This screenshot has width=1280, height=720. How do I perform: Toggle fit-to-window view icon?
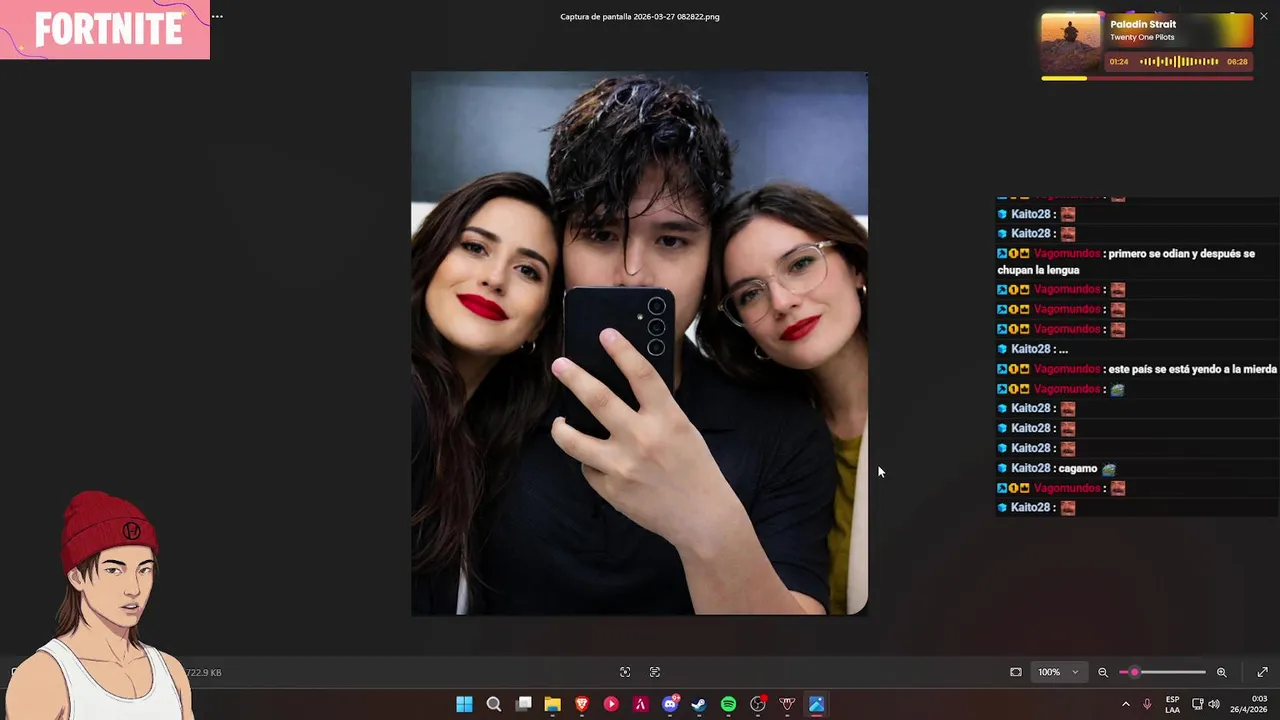coord(1016,672)
